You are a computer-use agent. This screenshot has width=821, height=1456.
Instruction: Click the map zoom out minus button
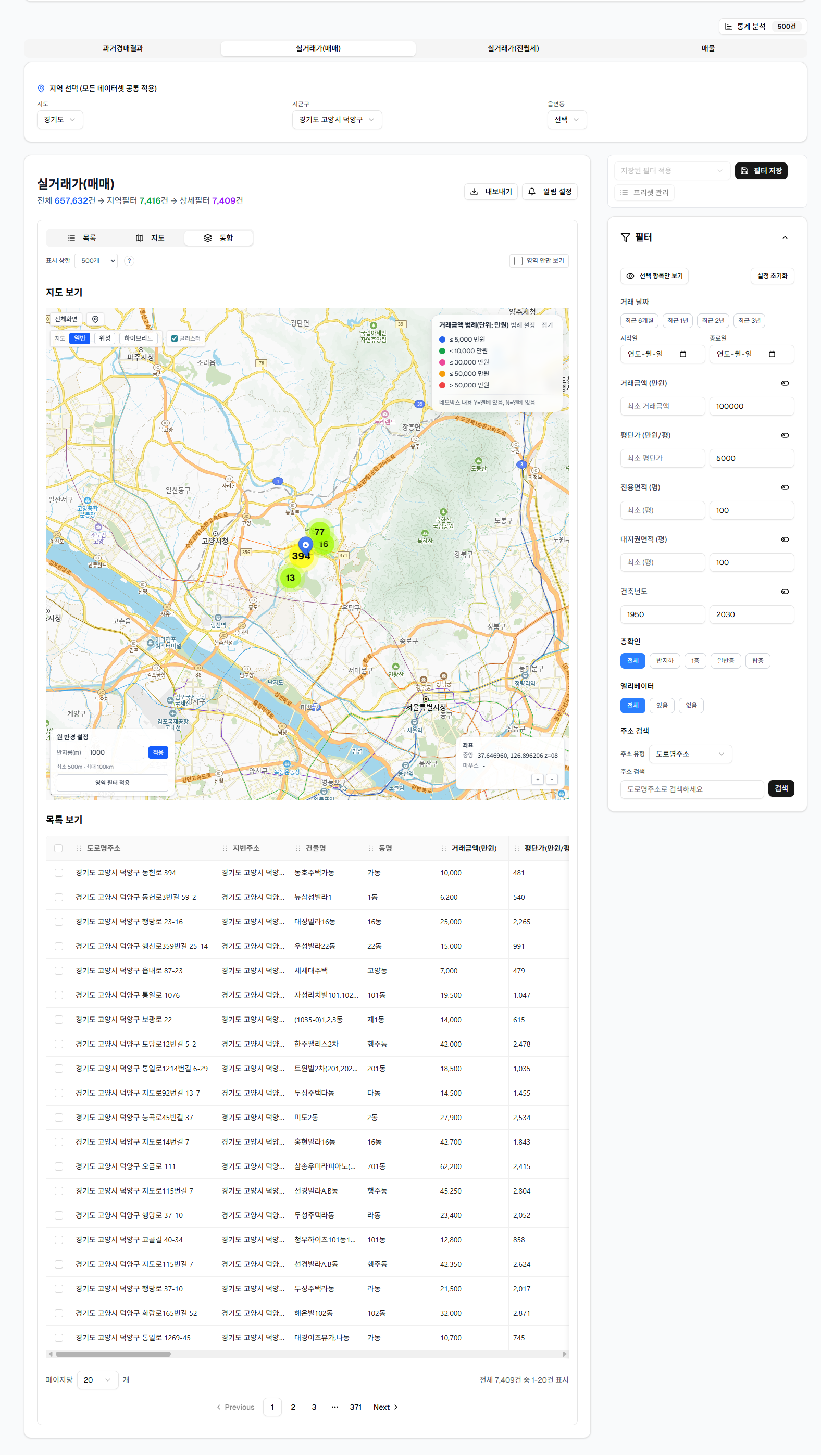(552, 780)
